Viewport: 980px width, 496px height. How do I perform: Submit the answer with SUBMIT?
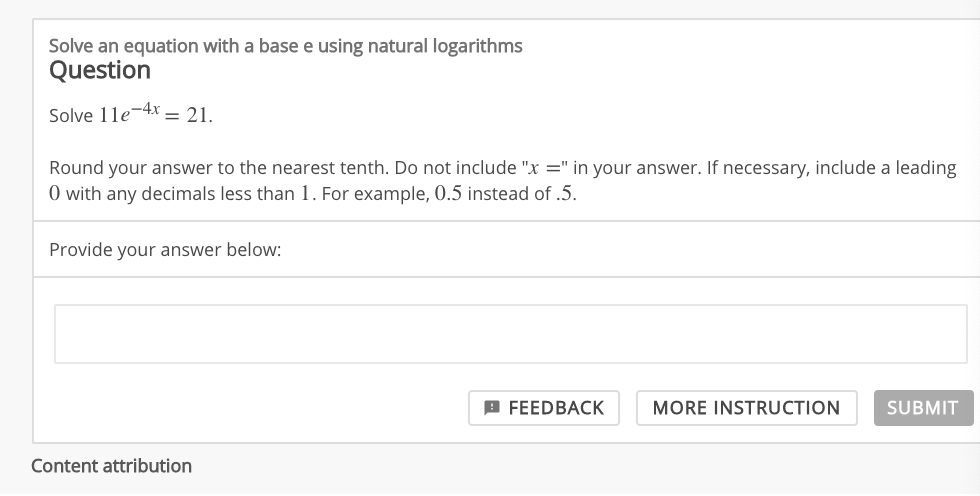[x=922, y=408]
